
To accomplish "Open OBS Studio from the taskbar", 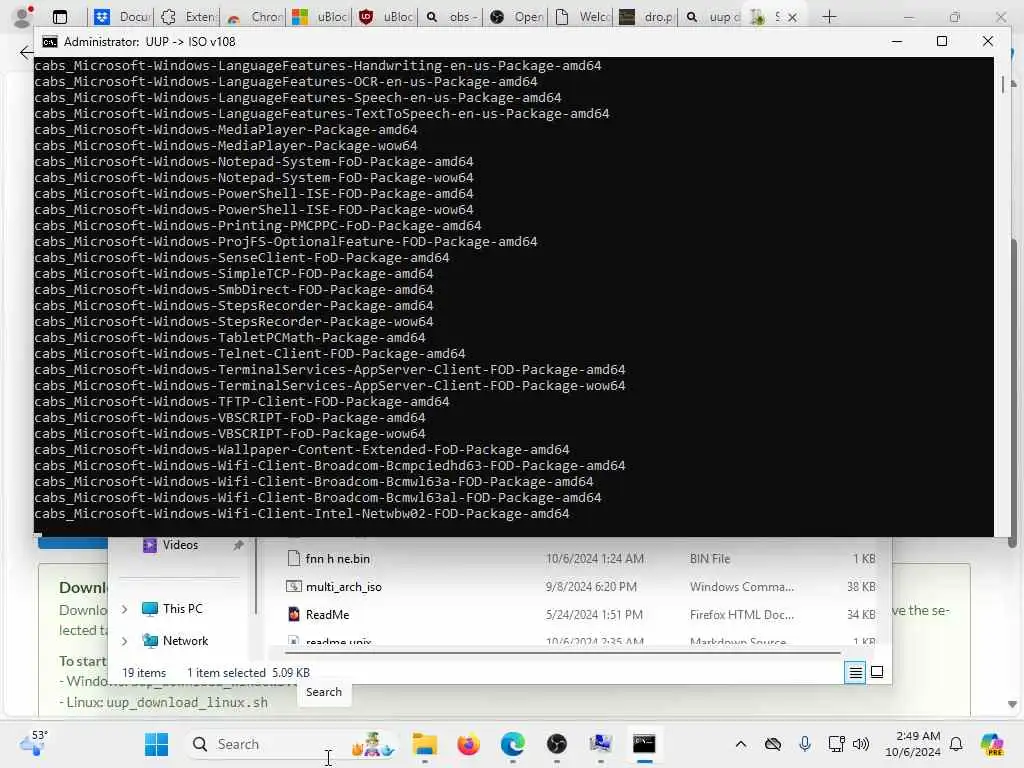I will point(556,744).
